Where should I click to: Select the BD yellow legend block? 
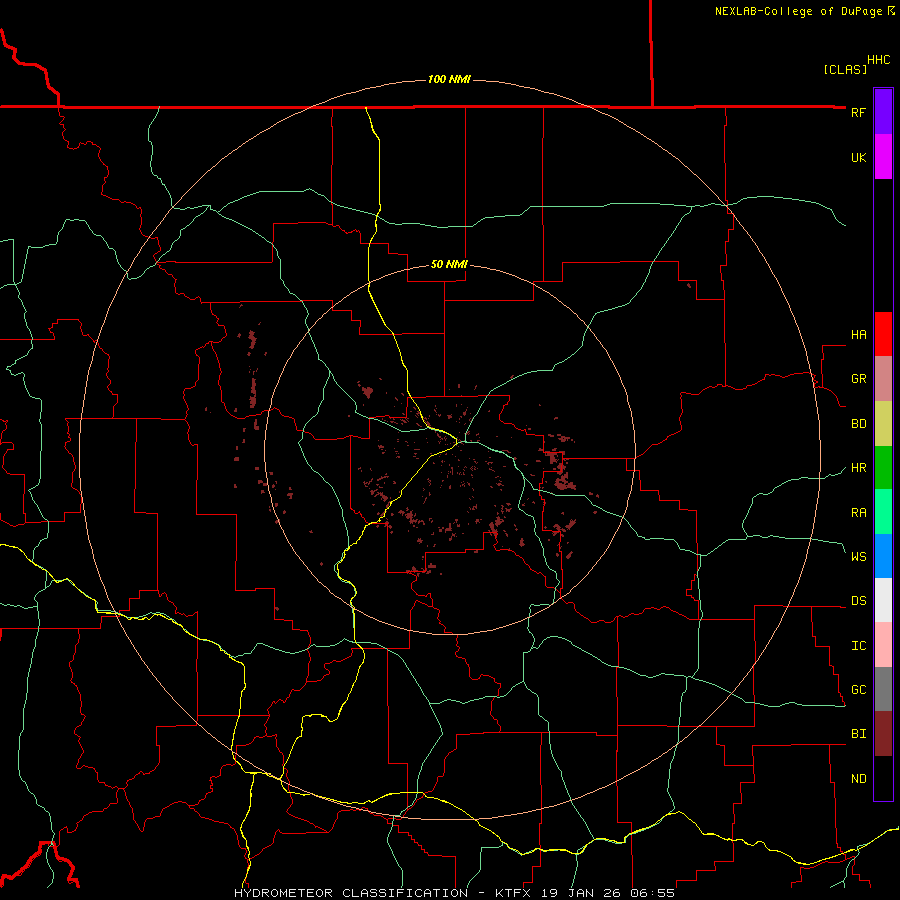pyautogui.click(x=883, y=424)
